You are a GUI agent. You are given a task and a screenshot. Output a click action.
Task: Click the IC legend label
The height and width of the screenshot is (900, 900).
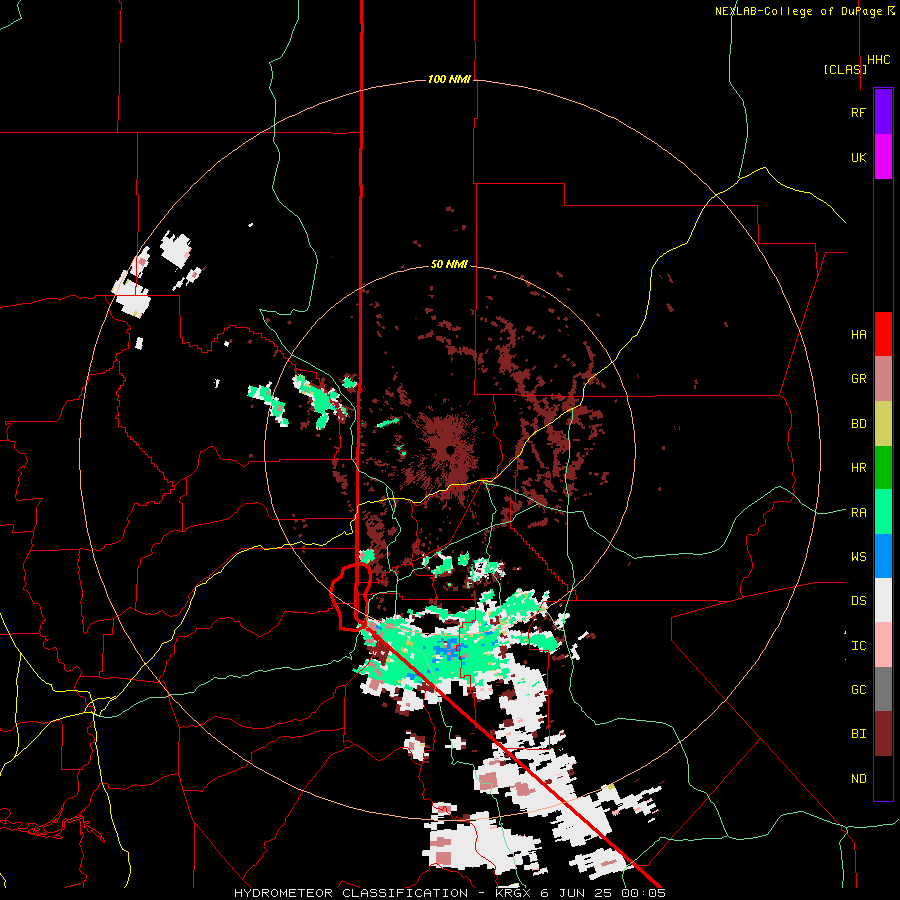point(858,646)
